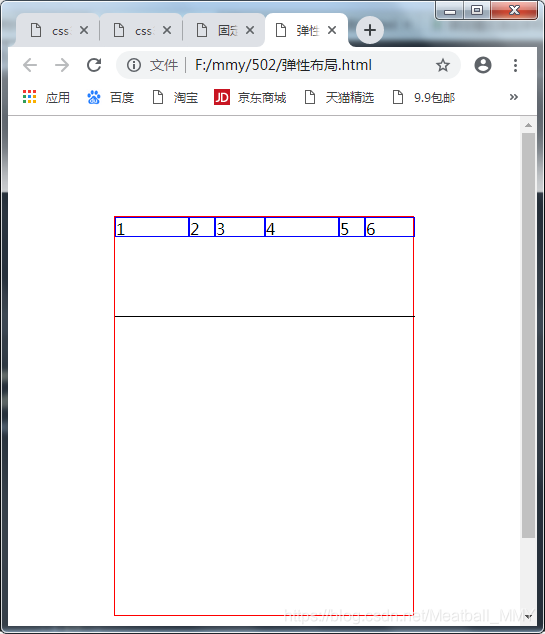Open a new tab with the plus button

(x=370, y=30)
